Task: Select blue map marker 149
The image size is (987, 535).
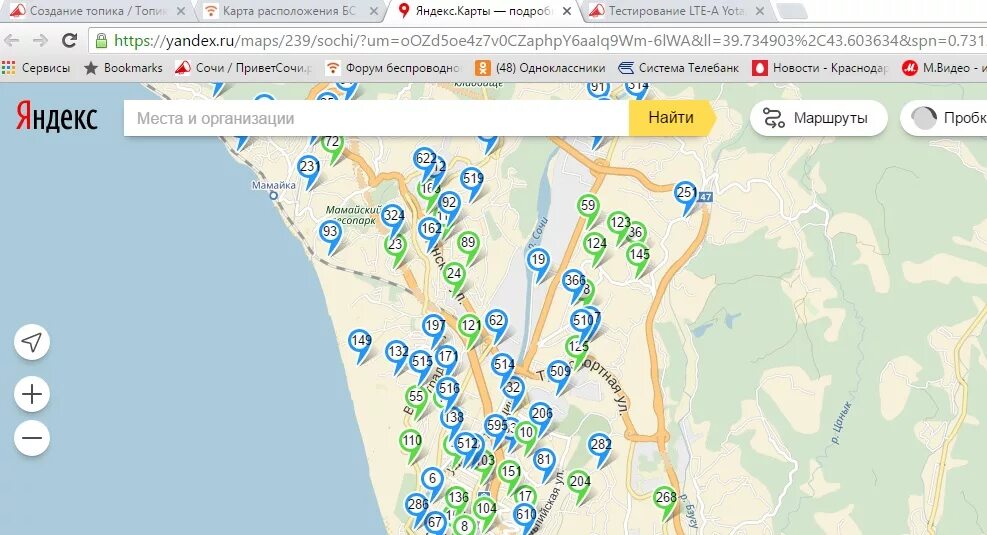Action: [x=361, y=342]
